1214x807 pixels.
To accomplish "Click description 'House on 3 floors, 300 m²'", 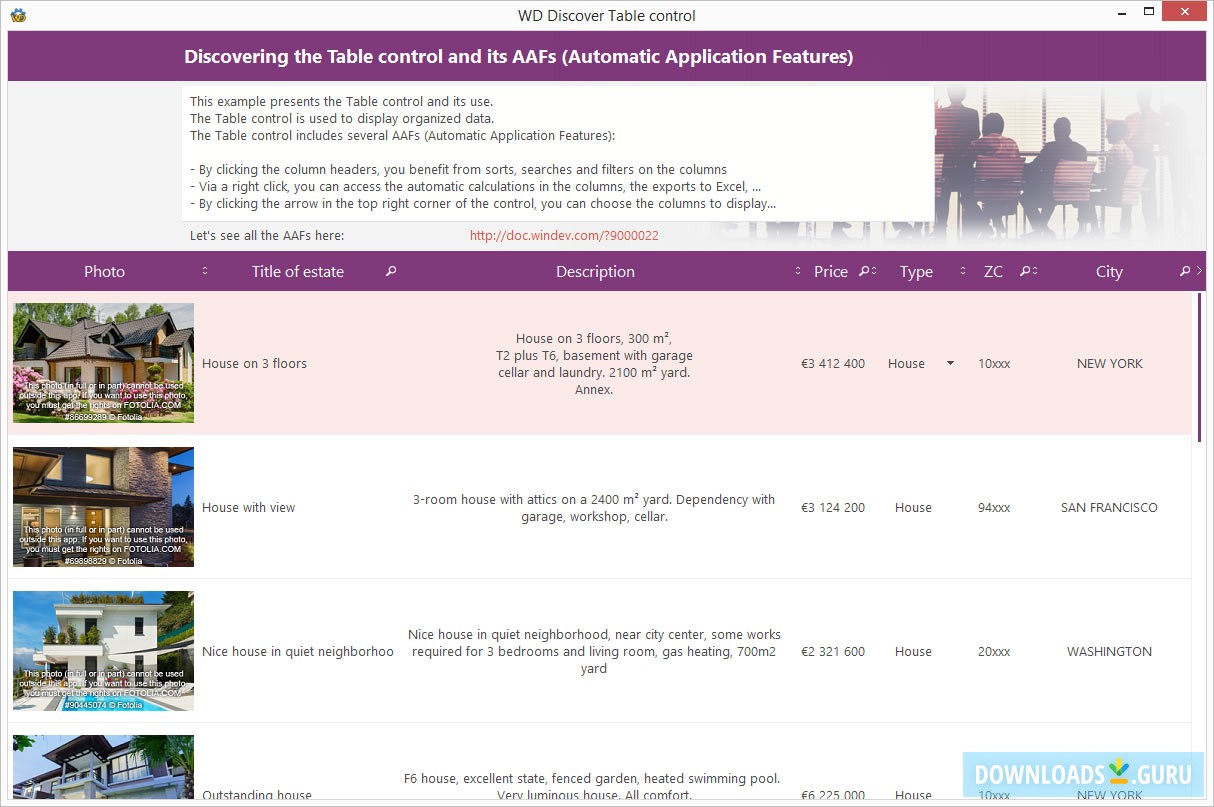I will pos(594,364).
